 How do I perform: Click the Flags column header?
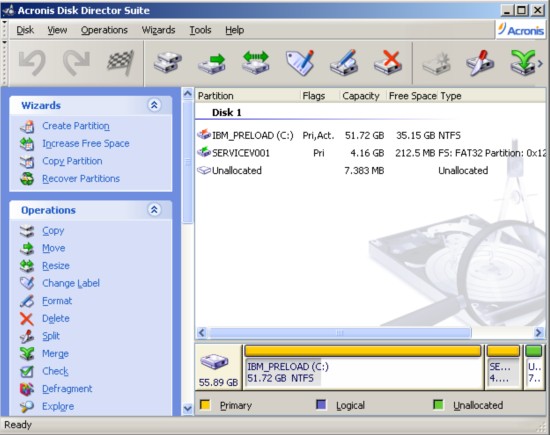[x=320, y=96]
